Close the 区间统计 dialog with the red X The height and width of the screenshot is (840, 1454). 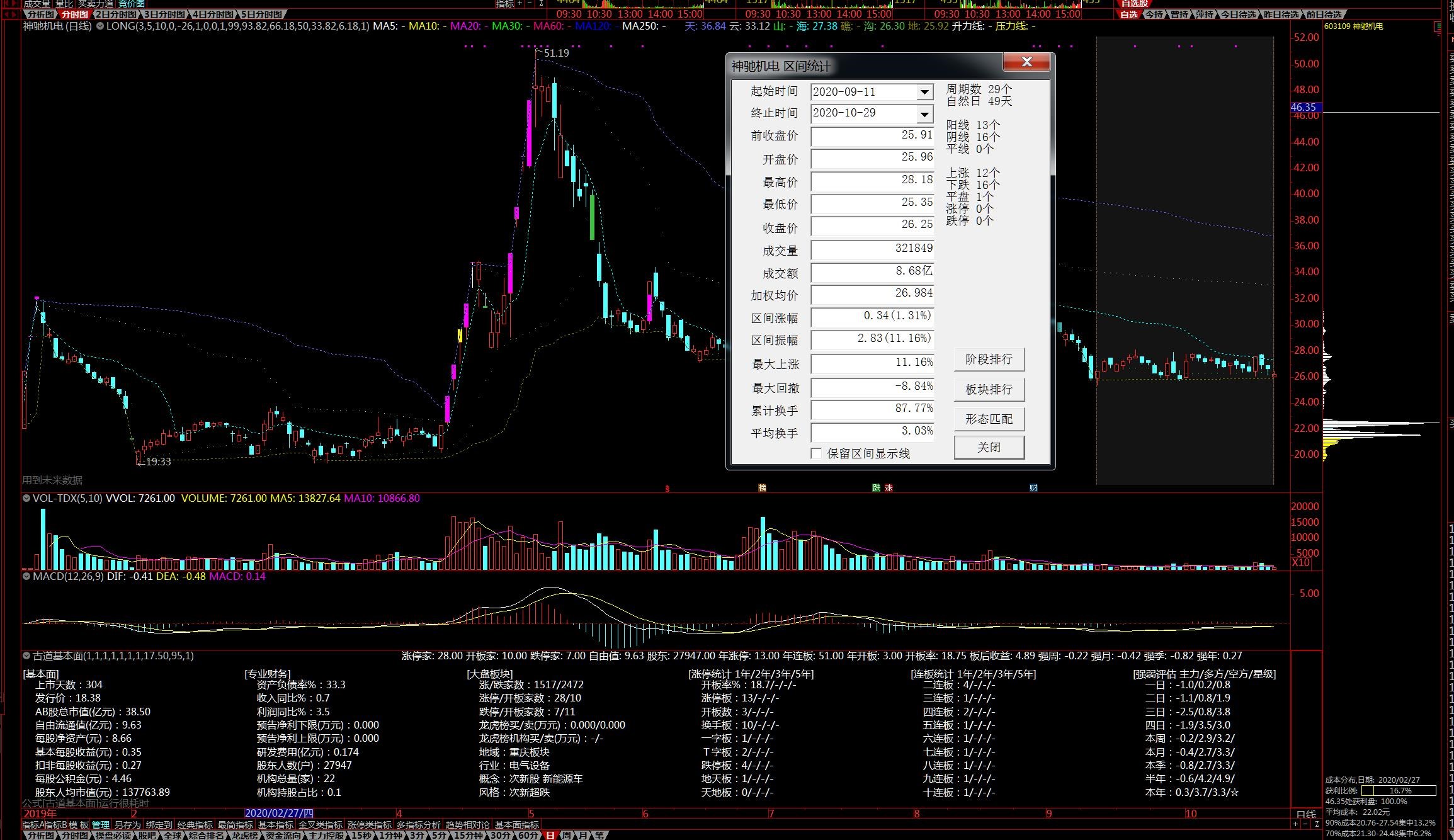tap(1027, 62)
